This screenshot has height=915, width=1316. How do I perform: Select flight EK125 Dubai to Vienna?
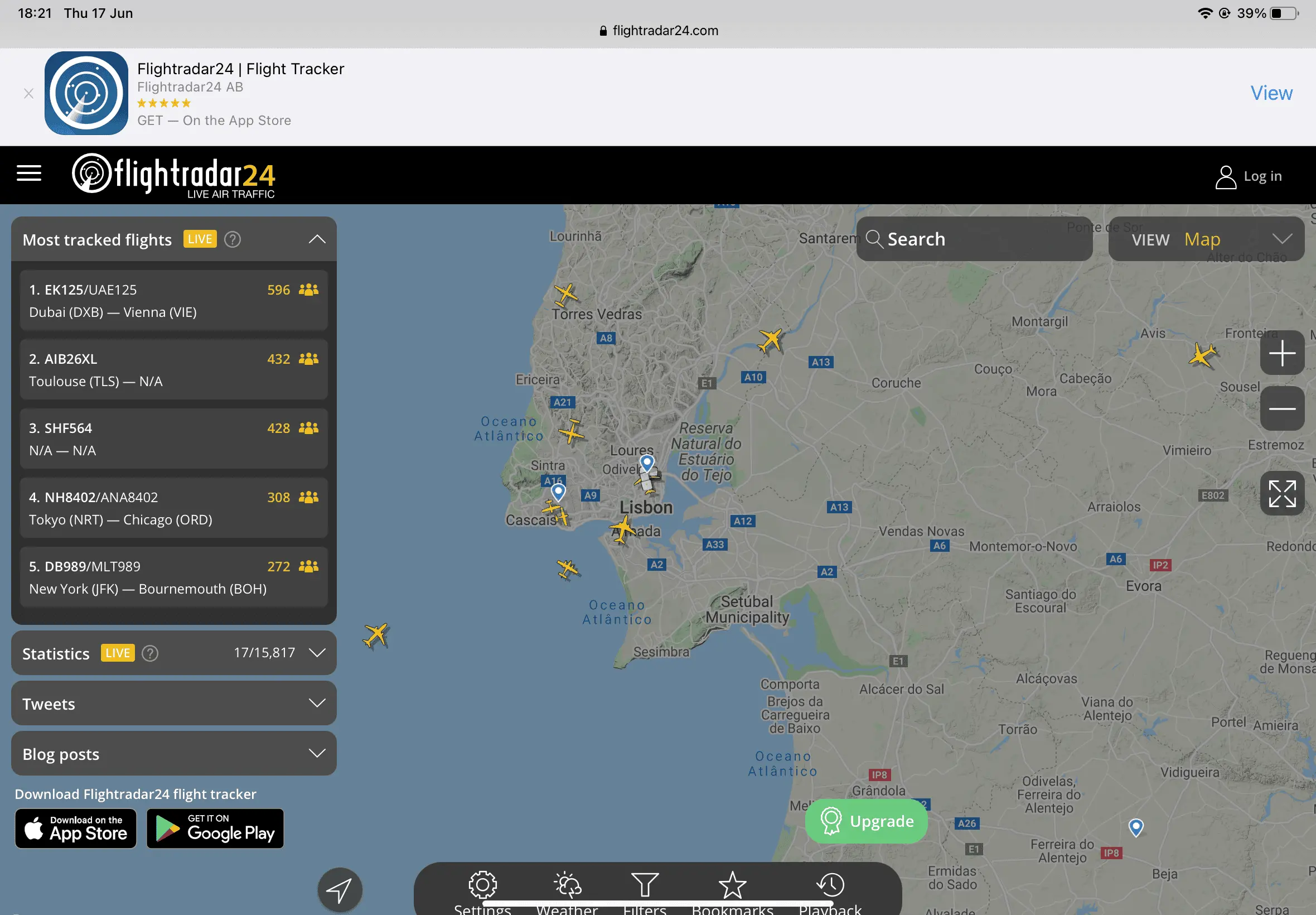click(x=173, y=300)
